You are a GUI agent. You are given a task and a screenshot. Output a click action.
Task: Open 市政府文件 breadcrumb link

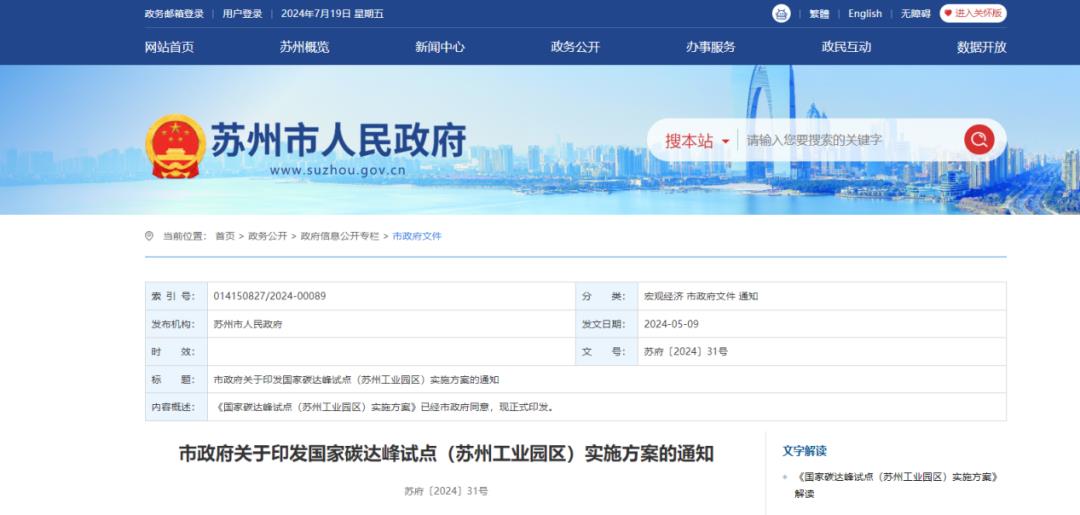pos(417,236)
